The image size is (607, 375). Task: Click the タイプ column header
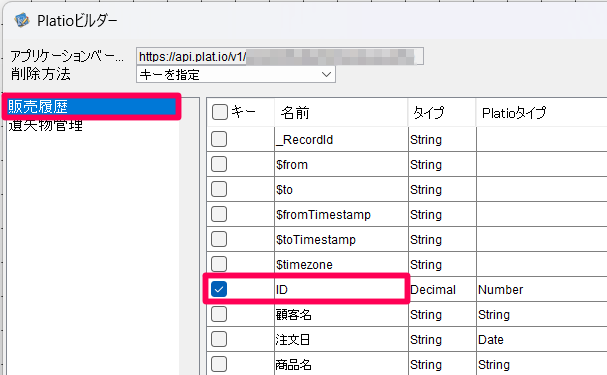coord(442,113)
